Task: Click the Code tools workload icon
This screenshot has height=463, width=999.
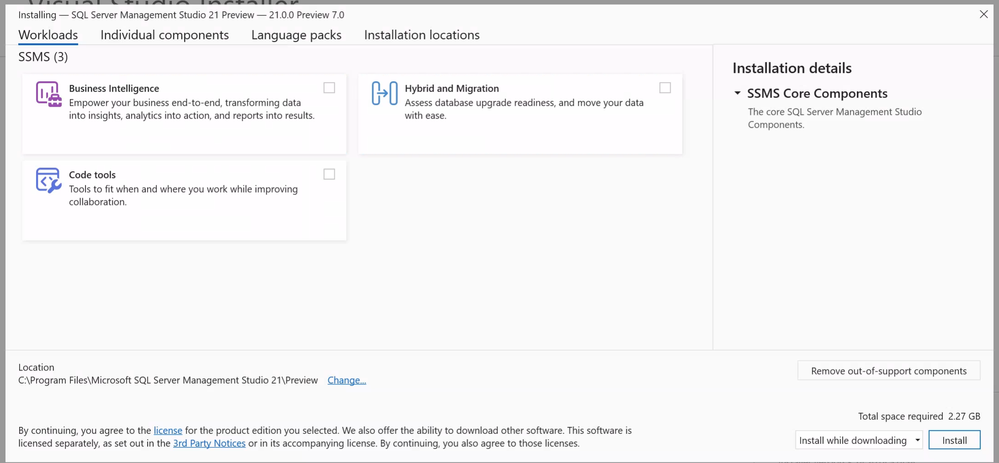Action: (x=48, y=180)
